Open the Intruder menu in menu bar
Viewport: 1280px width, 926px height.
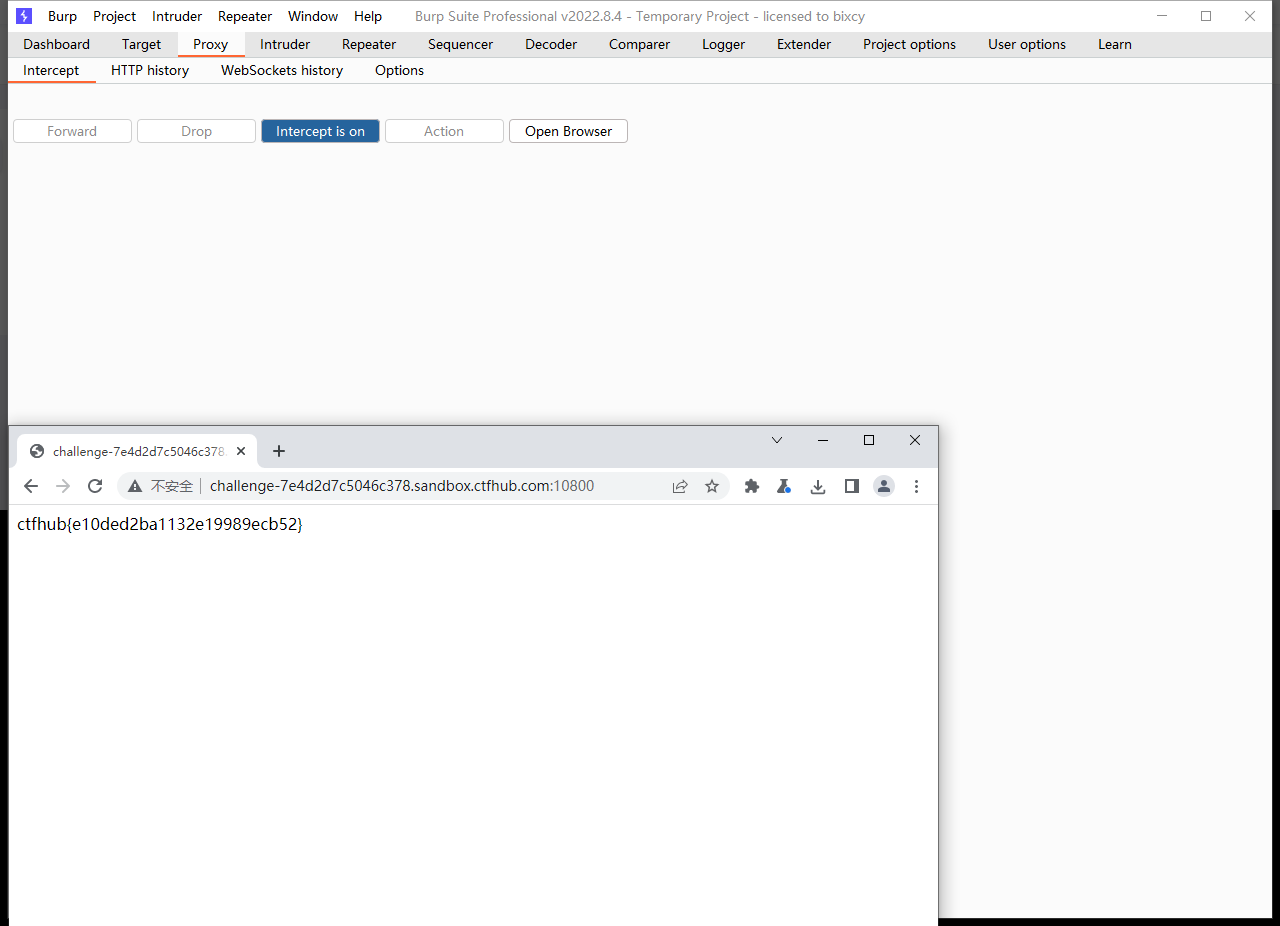point(177,16)
